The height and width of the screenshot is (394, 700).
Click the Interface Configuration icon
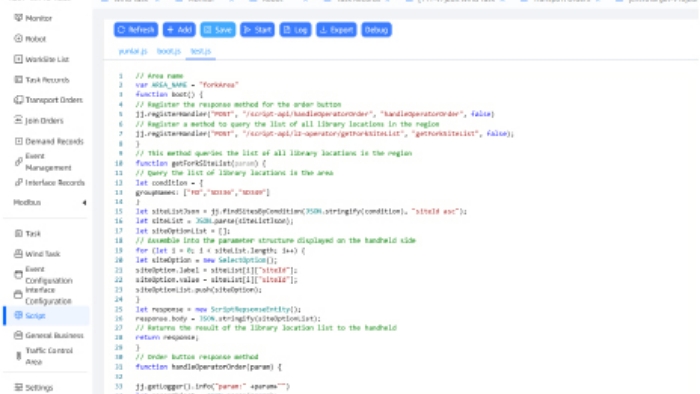point(18,295)
